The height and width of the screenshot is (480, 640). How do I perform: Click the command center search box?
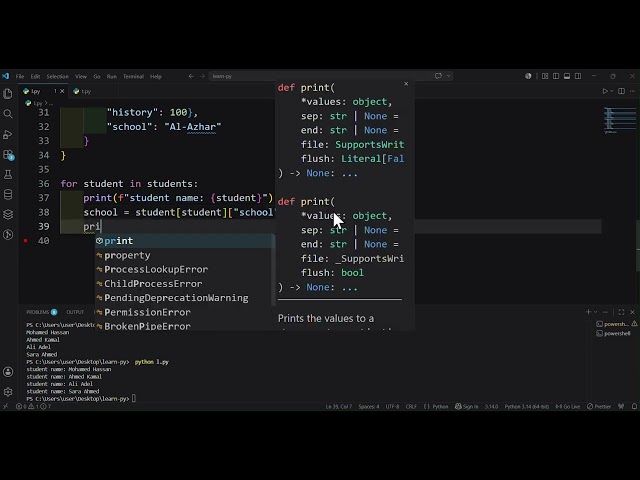[x=320, y=76]
